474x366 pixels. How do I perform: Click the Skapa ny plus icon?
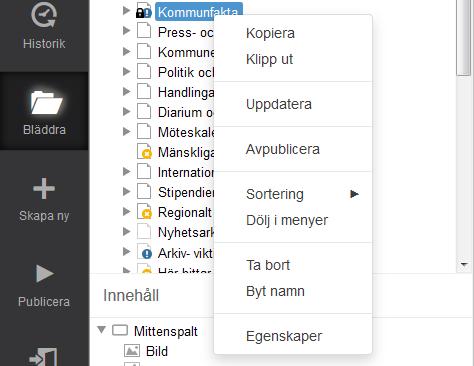point(44,188)
